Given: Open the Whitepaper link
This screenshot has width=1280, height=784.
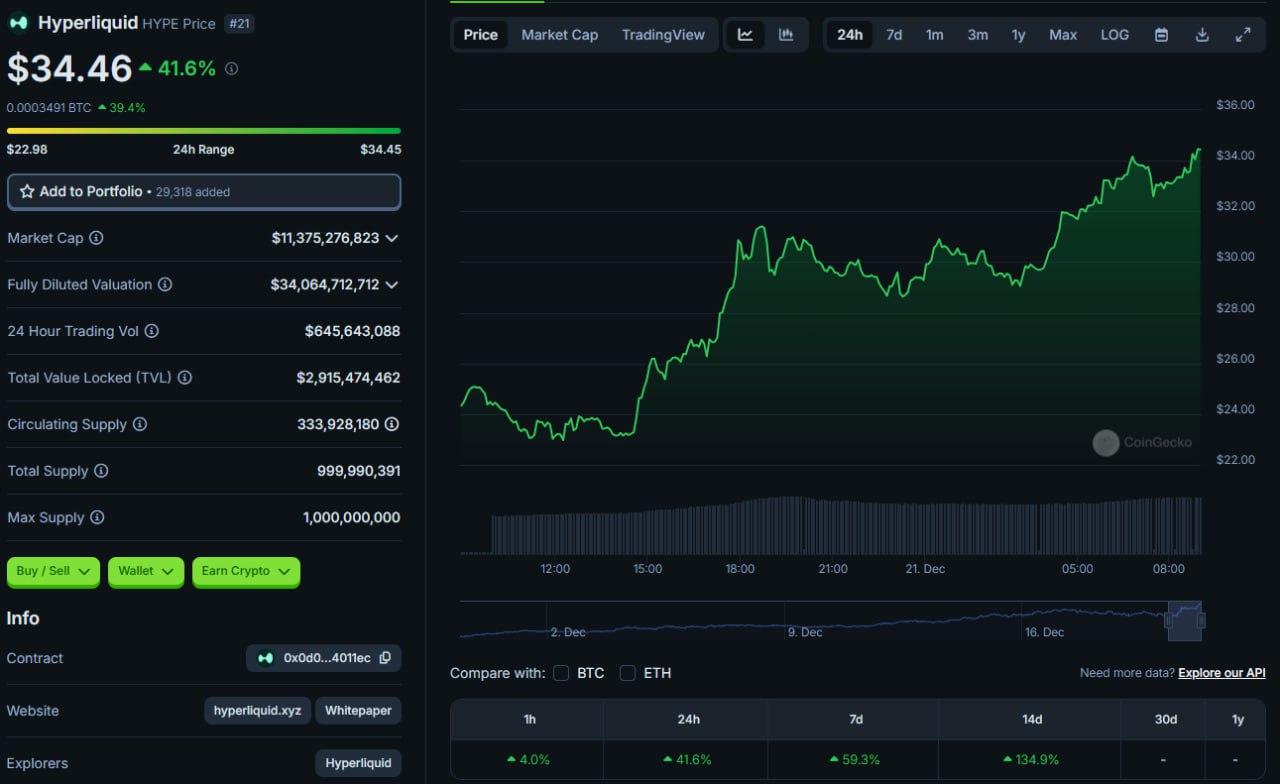Looking at the screenshot, I should point(358,711).
